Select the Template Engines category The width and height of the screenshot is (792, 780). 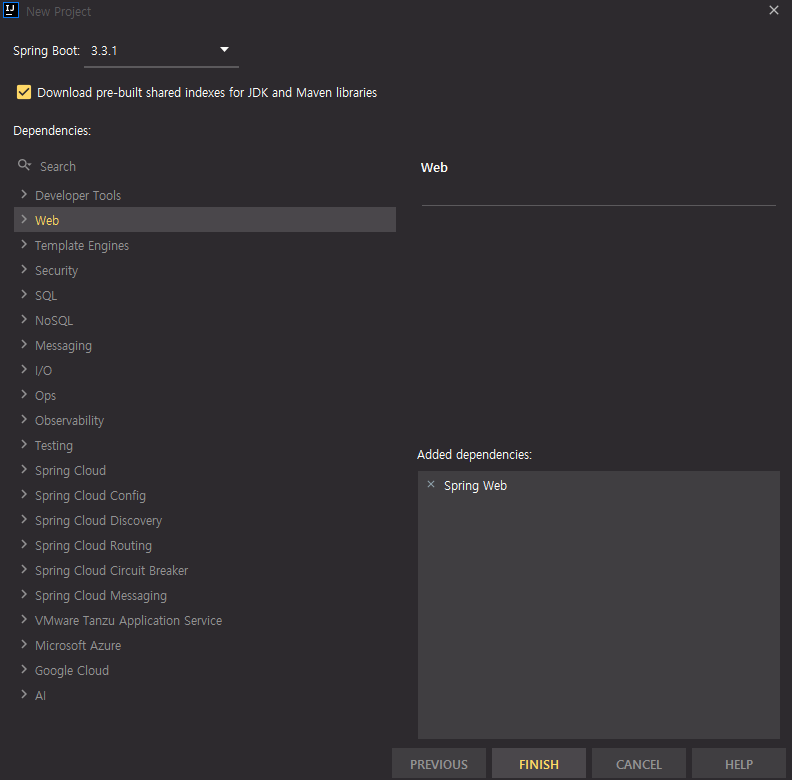pyautogui.click(x=82, y=246)
